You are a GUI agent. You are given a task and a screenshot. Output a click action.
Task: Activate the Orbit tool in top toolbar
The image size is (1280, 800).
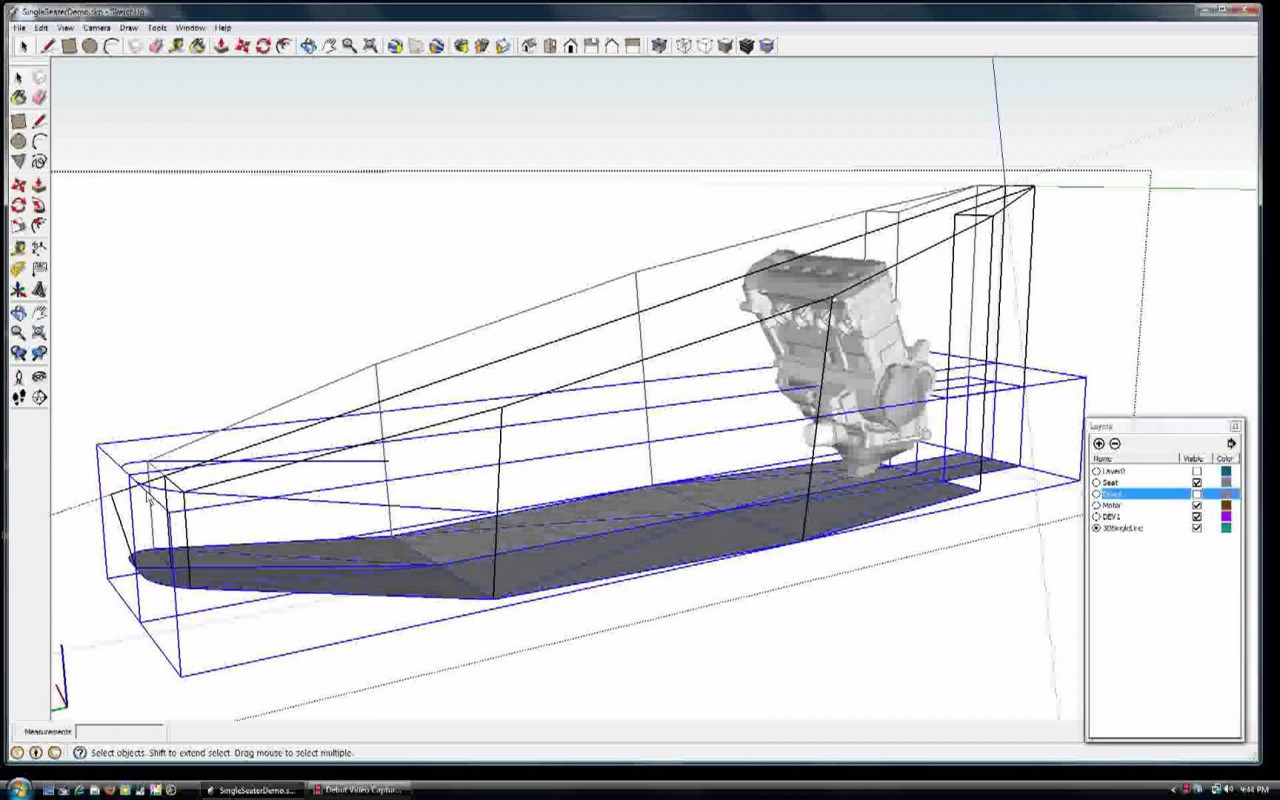pyautogui.click(x=308, y=46)
